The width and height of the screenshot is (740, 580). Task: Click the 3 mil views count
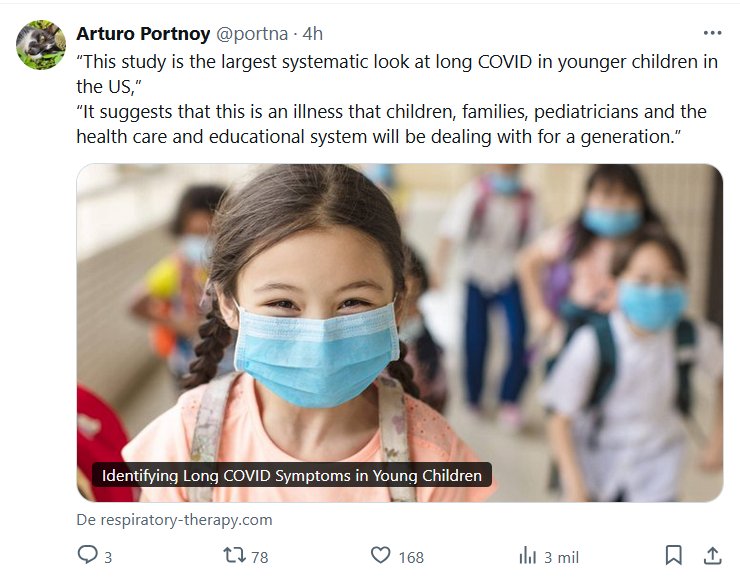[x=561, y=557]
